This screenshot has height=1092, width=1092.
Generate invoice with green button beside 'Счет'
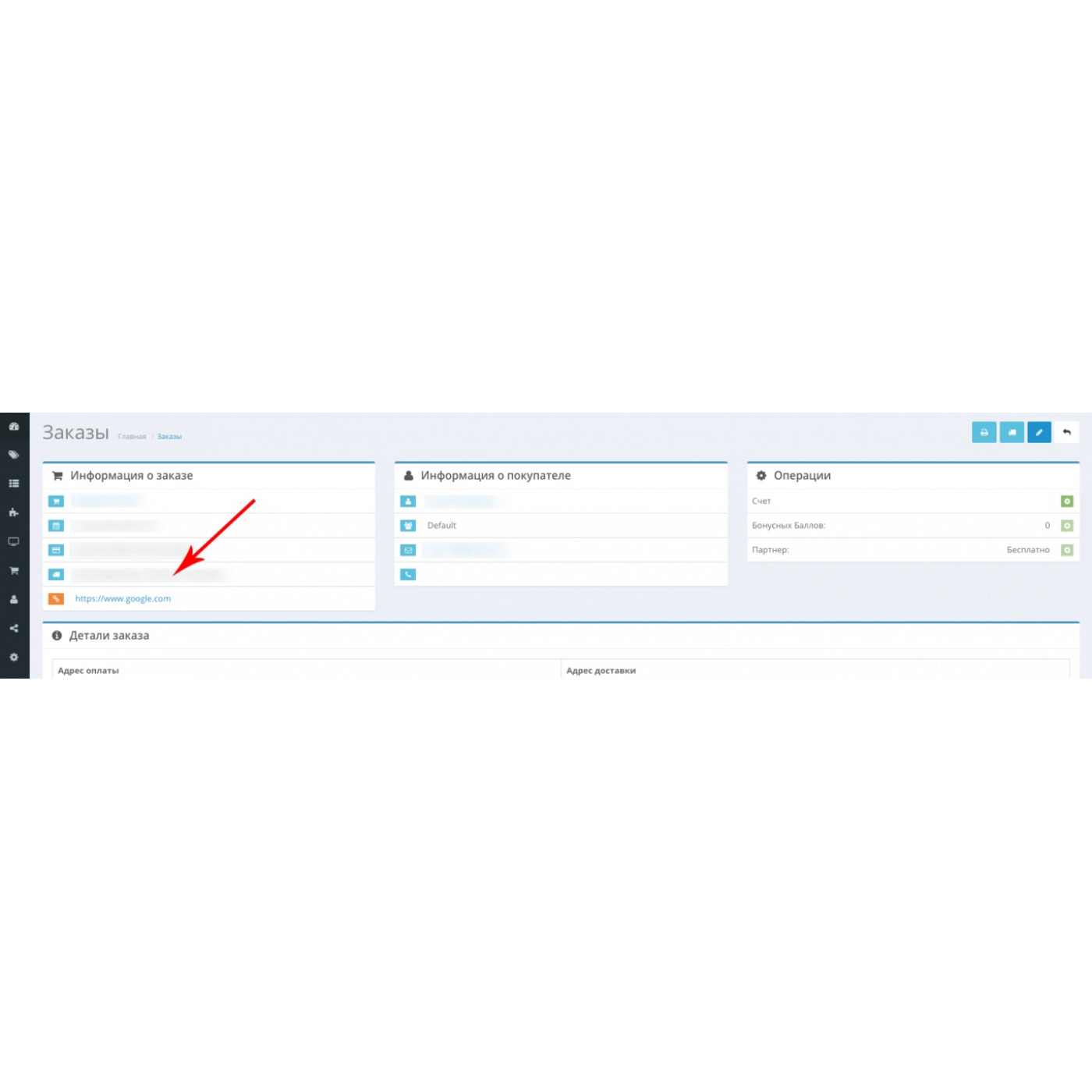pyautogui.click(x=1067, y=502)
